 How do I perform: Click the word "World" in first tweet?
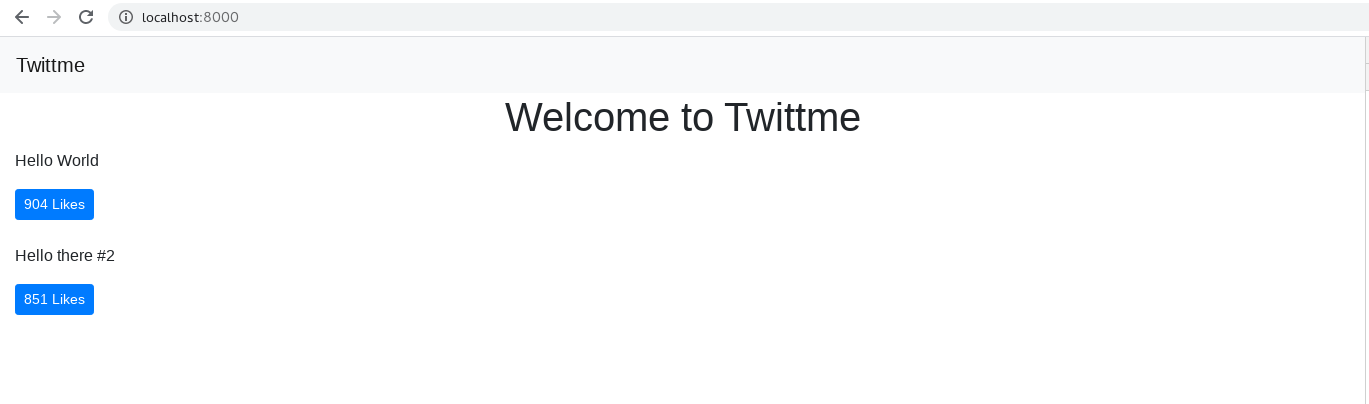point(78,161)
